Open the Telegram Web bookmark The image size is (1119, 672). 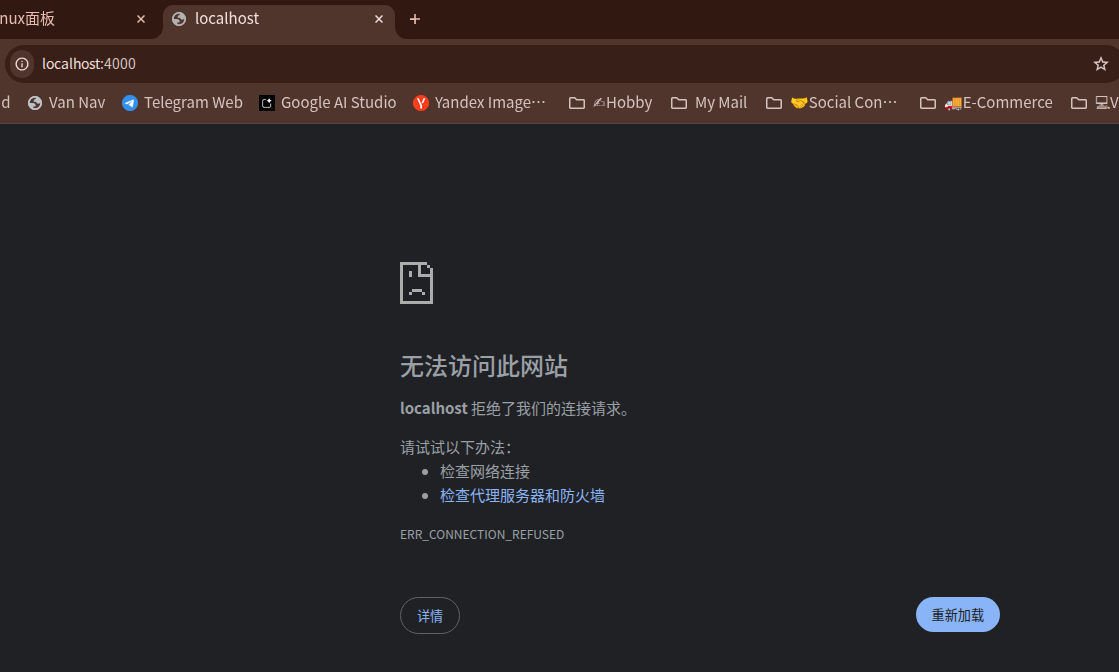[182, 102]
